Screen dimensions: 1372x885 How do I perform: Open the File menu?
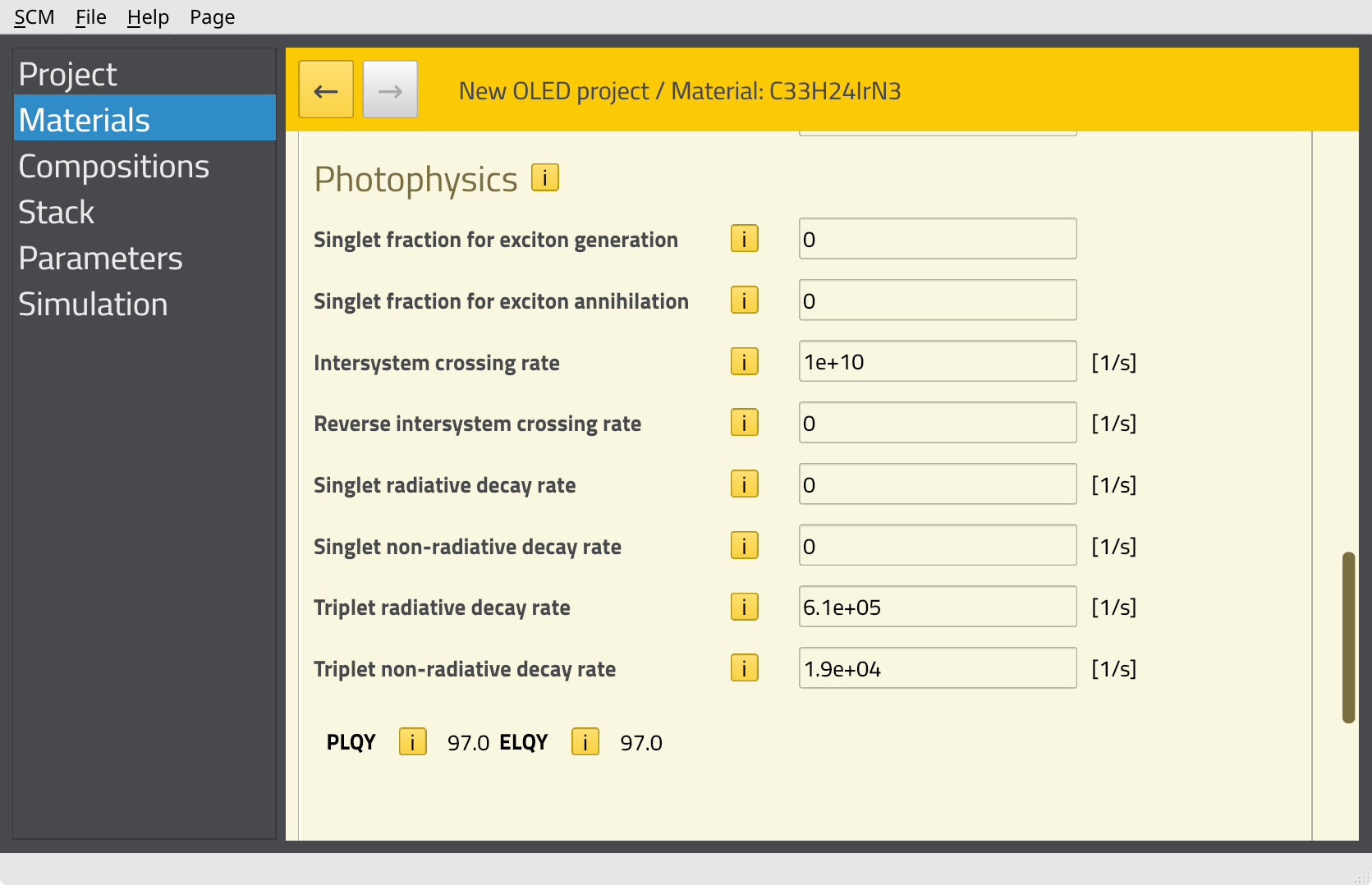(90, 17)
